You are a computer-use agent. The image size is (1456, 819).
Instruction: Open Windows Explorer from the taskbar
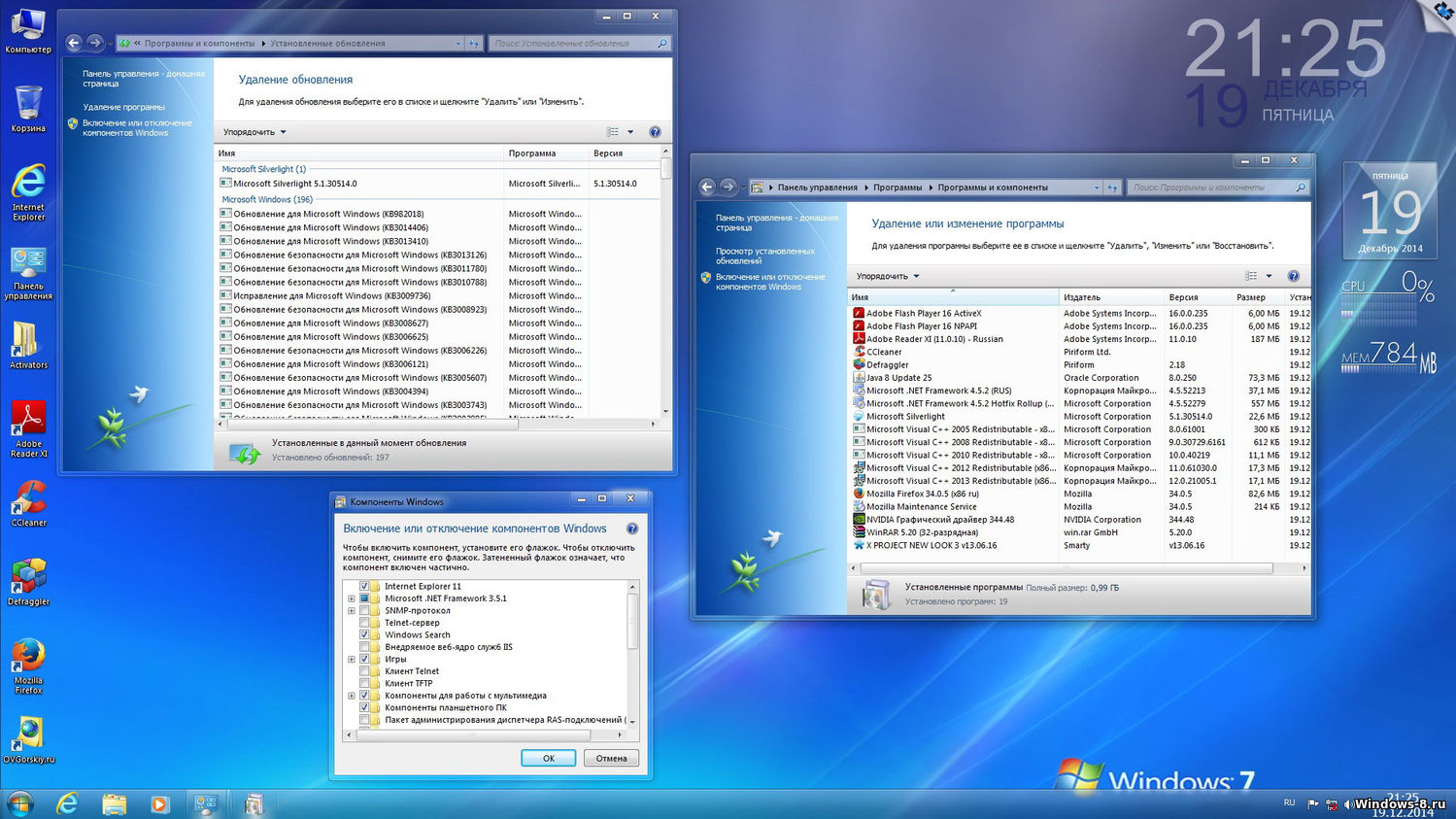(114, 803)
